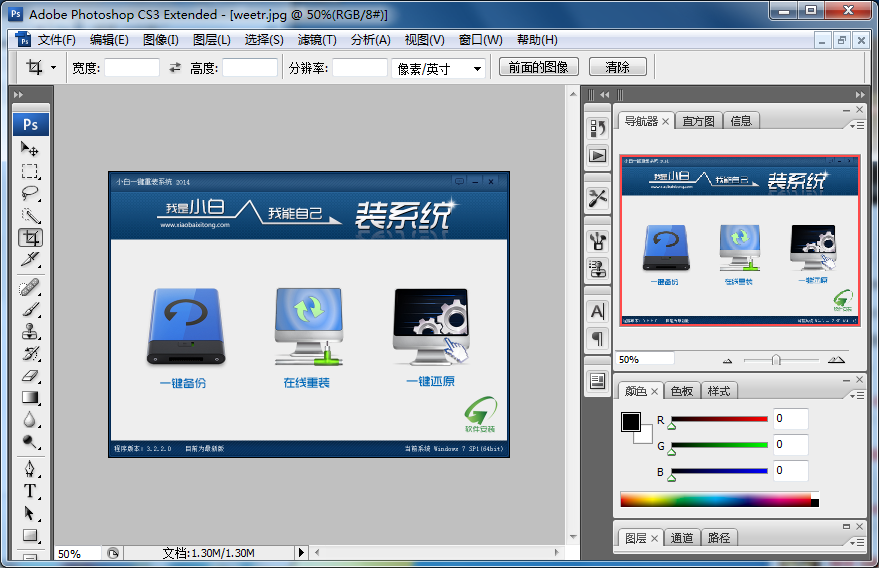This screenshot has width=879, height=568.
Task: Select the History Brush tool
Action: [30, 354]
